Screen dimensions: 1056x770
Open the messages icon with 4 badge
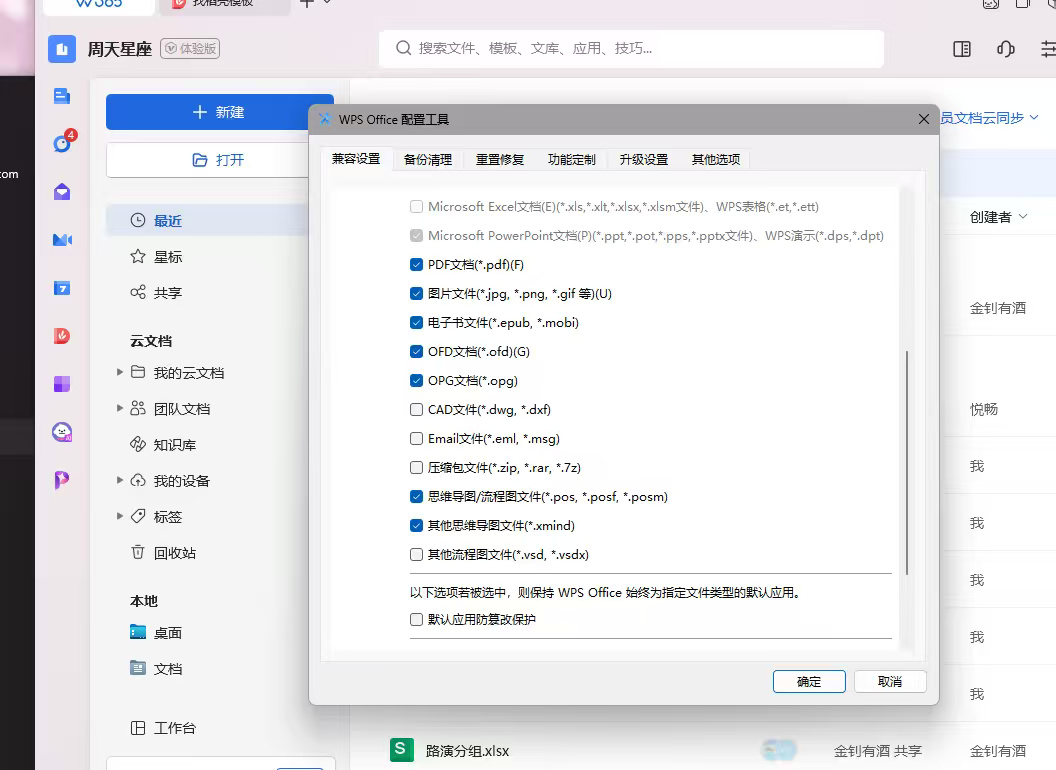tap(63, 143)
